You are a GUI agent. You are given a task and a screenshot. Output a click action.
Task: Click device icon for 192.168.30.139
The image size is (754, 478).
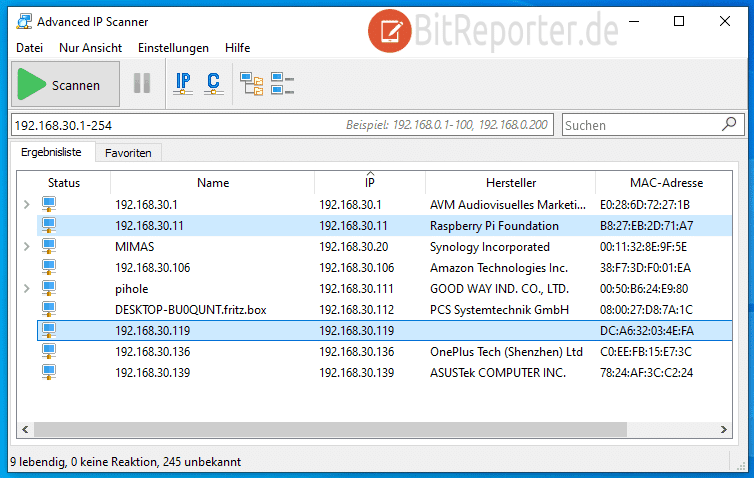pyautogui.click(x=49, y=373)
